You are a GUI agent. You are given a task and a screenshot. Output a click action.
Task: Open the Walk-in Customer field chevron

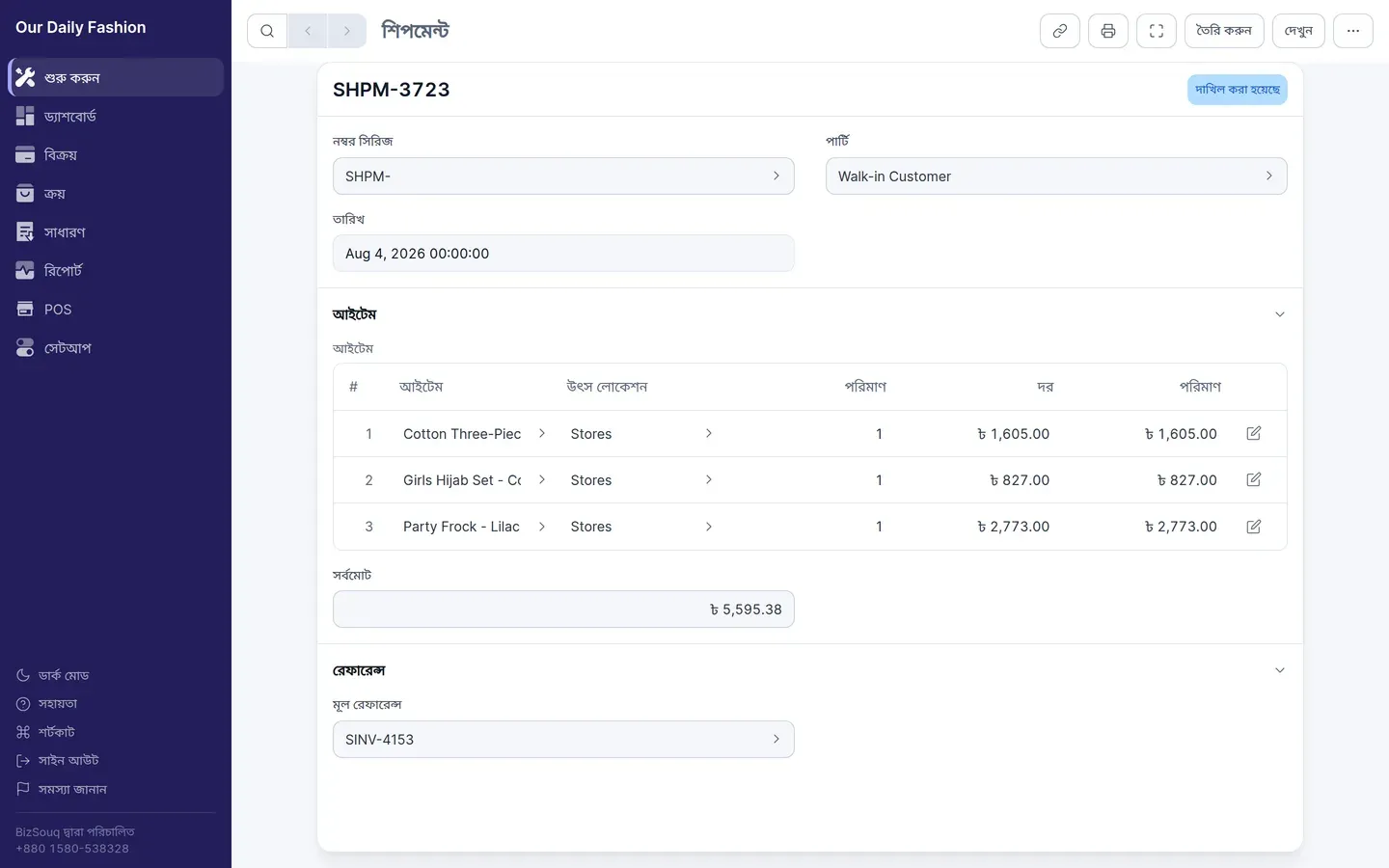pyautogui.click(x=1268, y=176)
